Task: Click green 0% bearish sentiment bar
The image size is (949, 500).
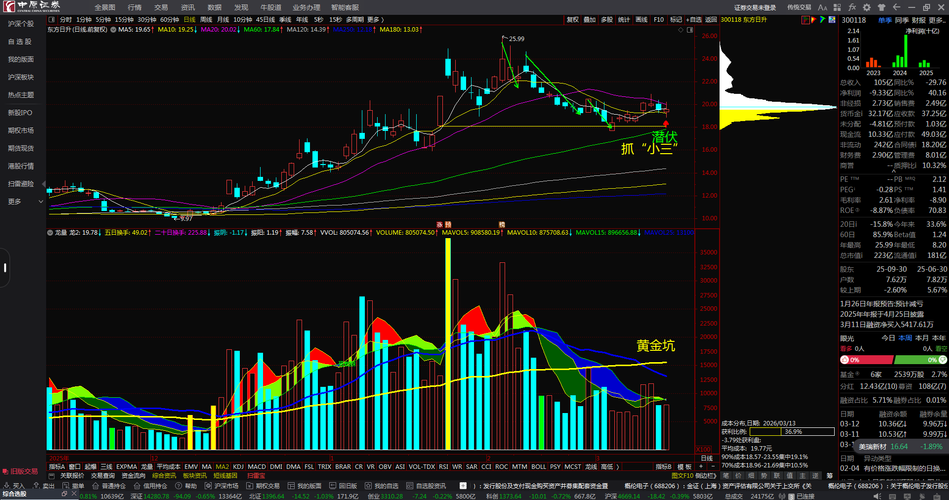Action: (x=921, y=360)
